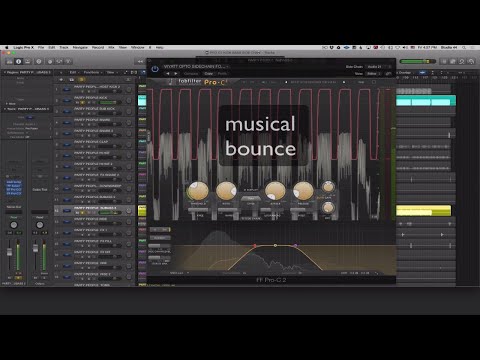480x360 pixels.
Task: Open the Mixer icon in the control bar
Action: [x=59, y=61]
